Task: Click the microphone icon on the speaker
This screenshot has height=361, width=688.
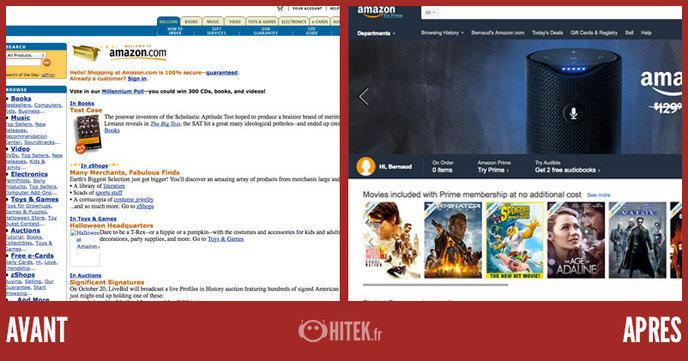Action: (573, 113)
